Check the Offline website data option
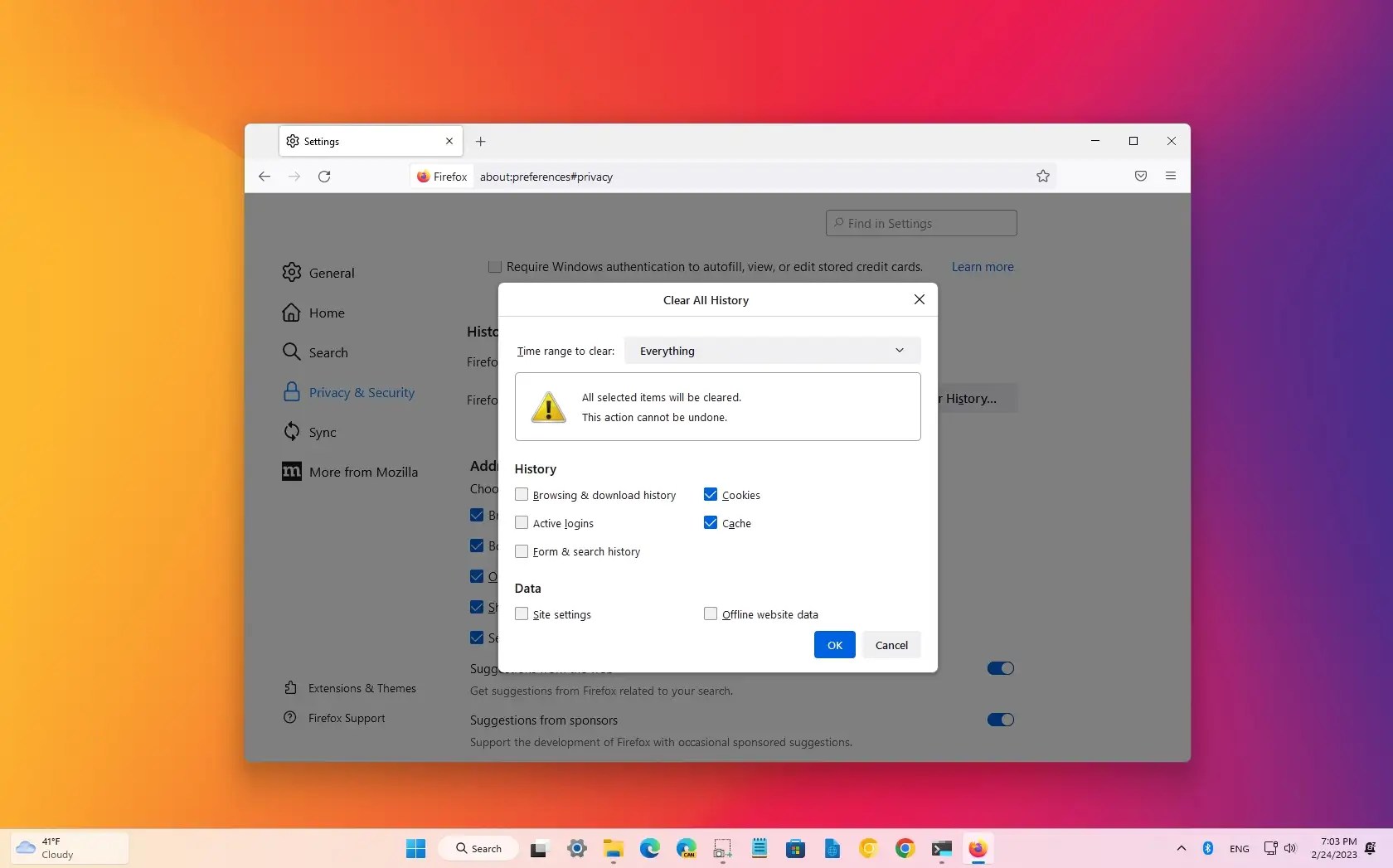This screenshot has width=1393, height=868. pyautogui.click(x=711, y=613)
